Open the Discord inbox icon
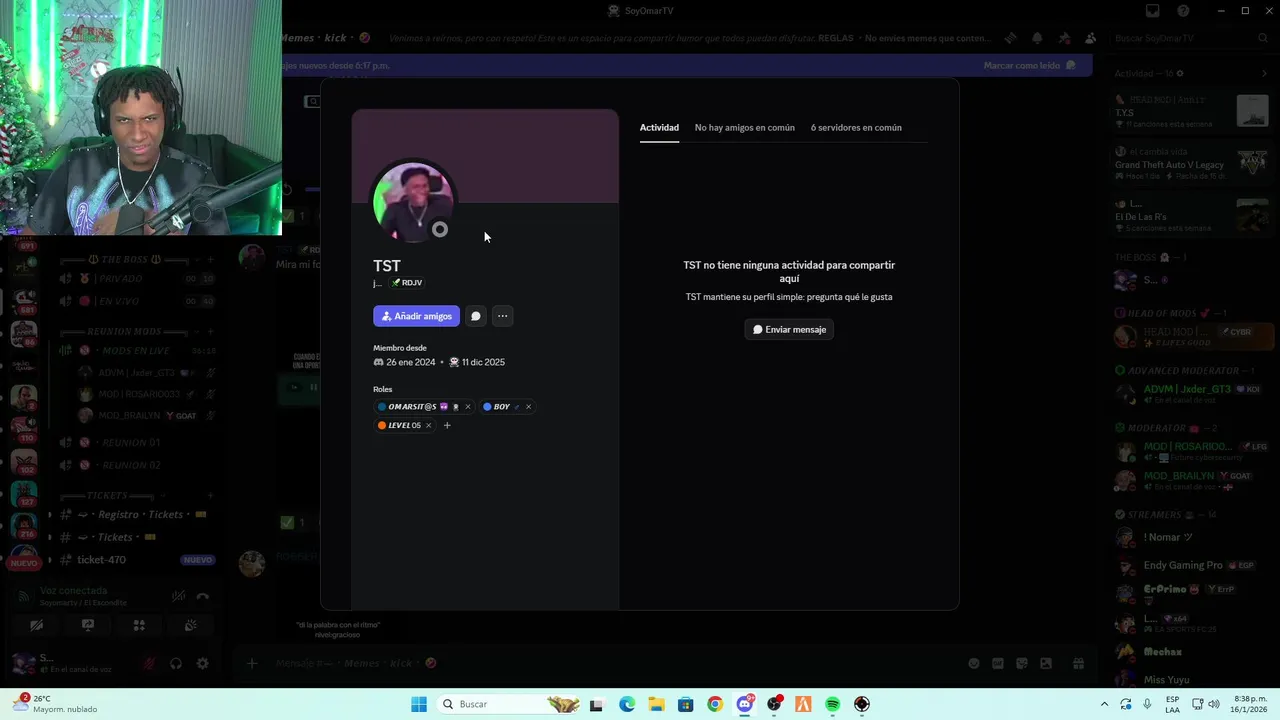1280x720 pixels. click(1153, 11)
